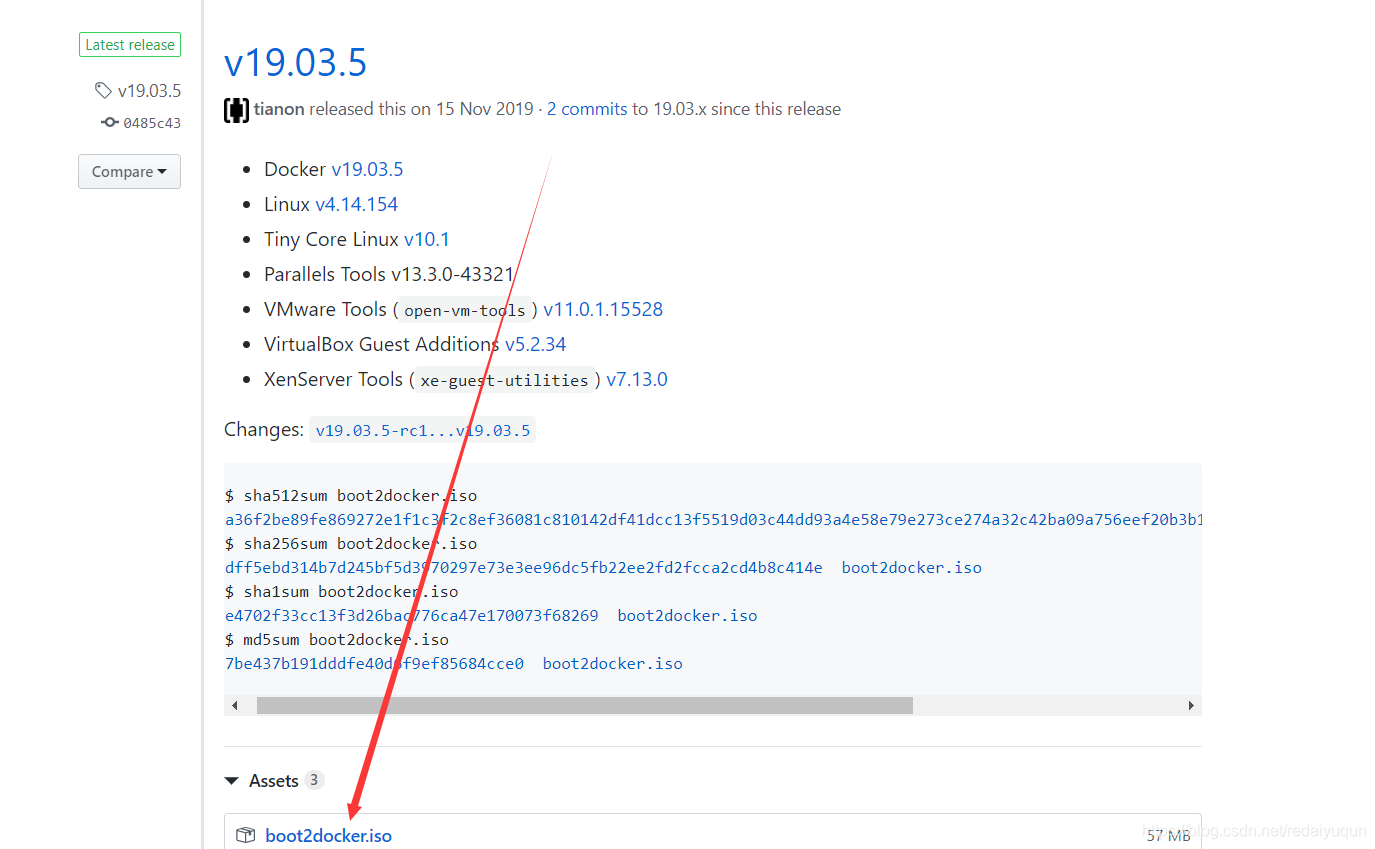
Task: Click the 57 MB file size text
Action: (x=1168, y=835)
